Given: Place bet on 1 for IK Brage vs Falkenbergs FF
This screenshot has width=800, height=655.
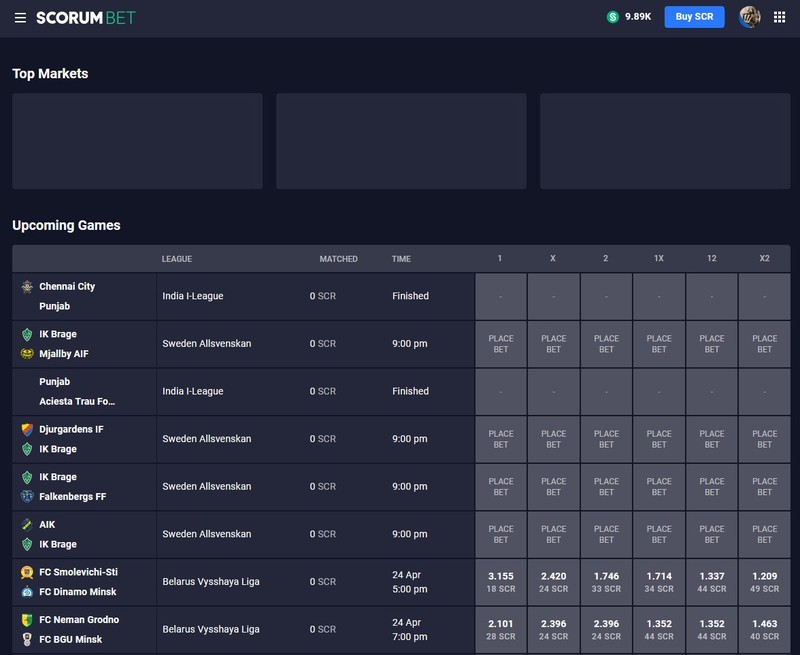Looking at the screenshot, I should (x=501, y=487).
